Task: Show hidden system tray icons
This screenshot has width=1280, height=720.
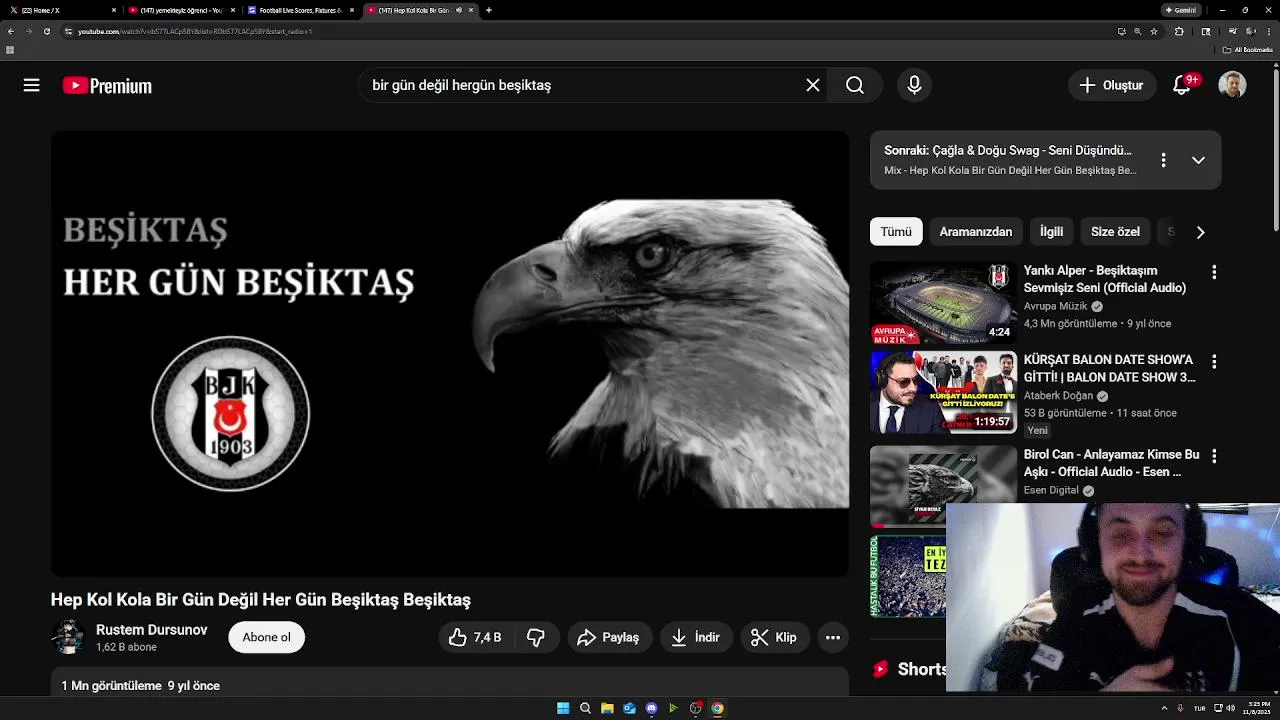Action: coord(1165,708)
